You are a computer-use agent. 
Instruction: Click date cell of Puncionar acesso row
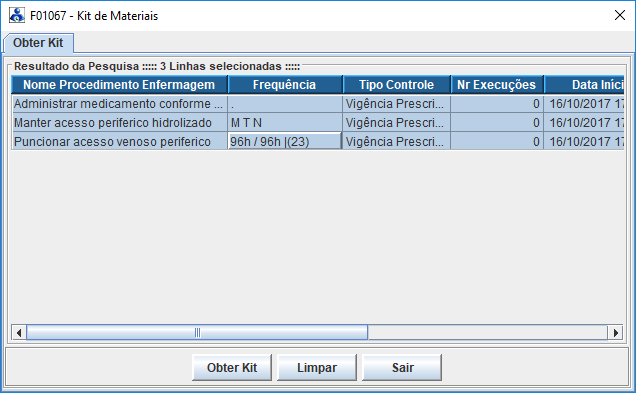(x=584, y=142)
